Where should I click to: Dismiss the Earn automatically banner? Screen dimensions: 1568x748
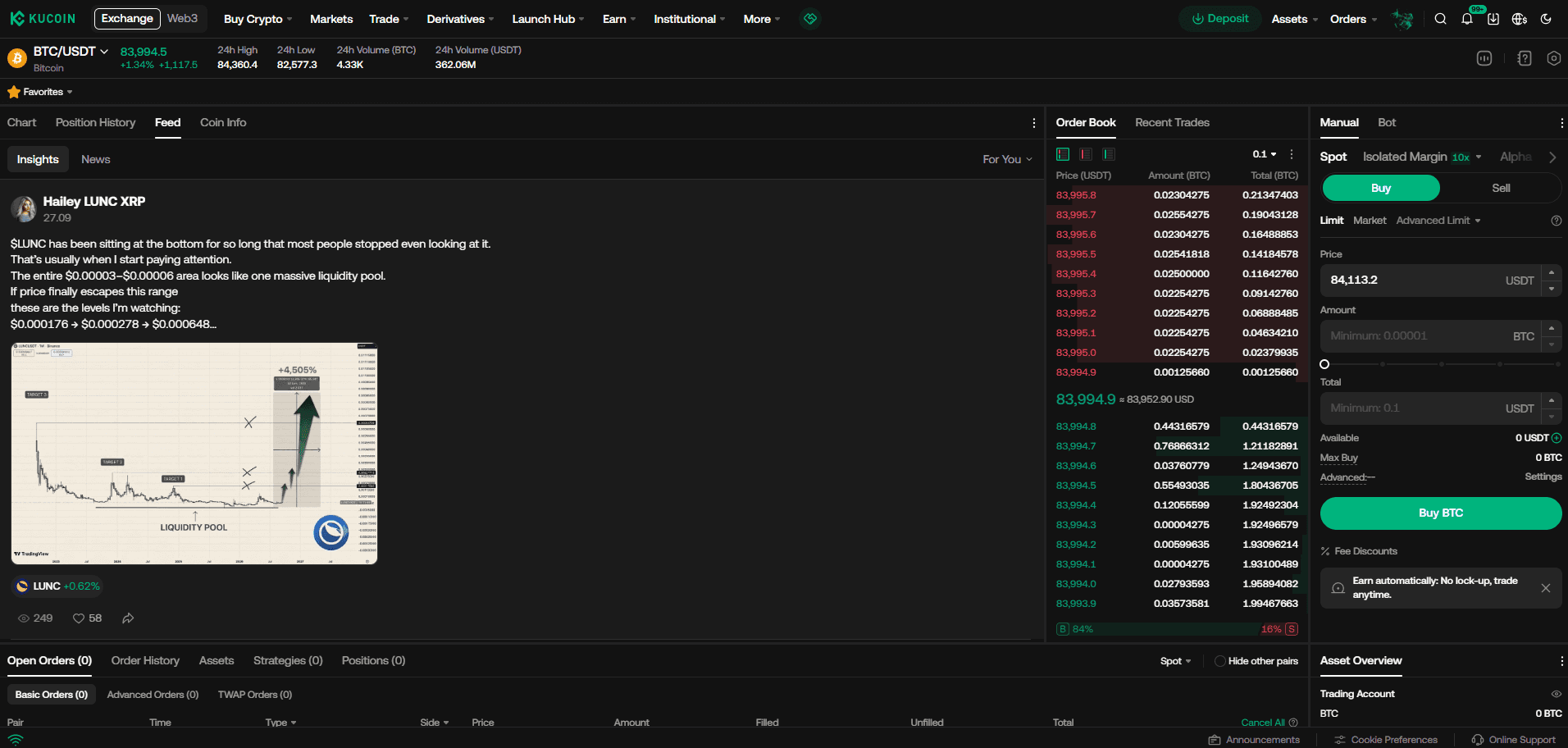click(x=1546, y=588)
